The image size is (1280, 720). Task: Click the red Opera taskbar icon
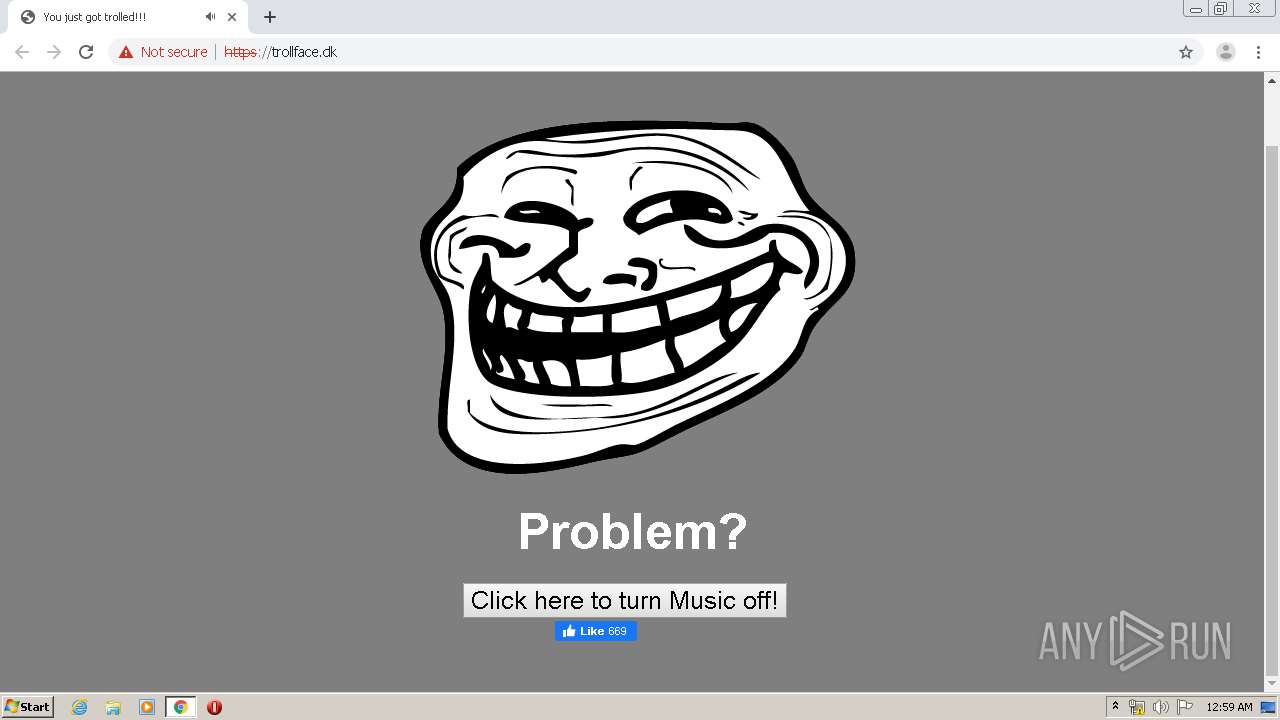click(x=214, y=707)
